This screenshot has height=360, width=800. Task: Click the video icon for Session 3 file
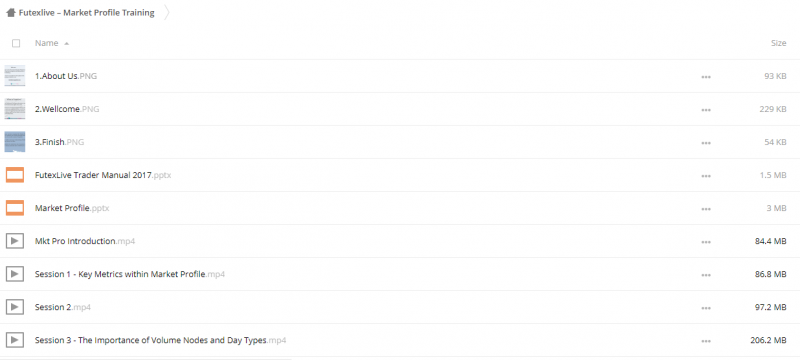point(15,340)
